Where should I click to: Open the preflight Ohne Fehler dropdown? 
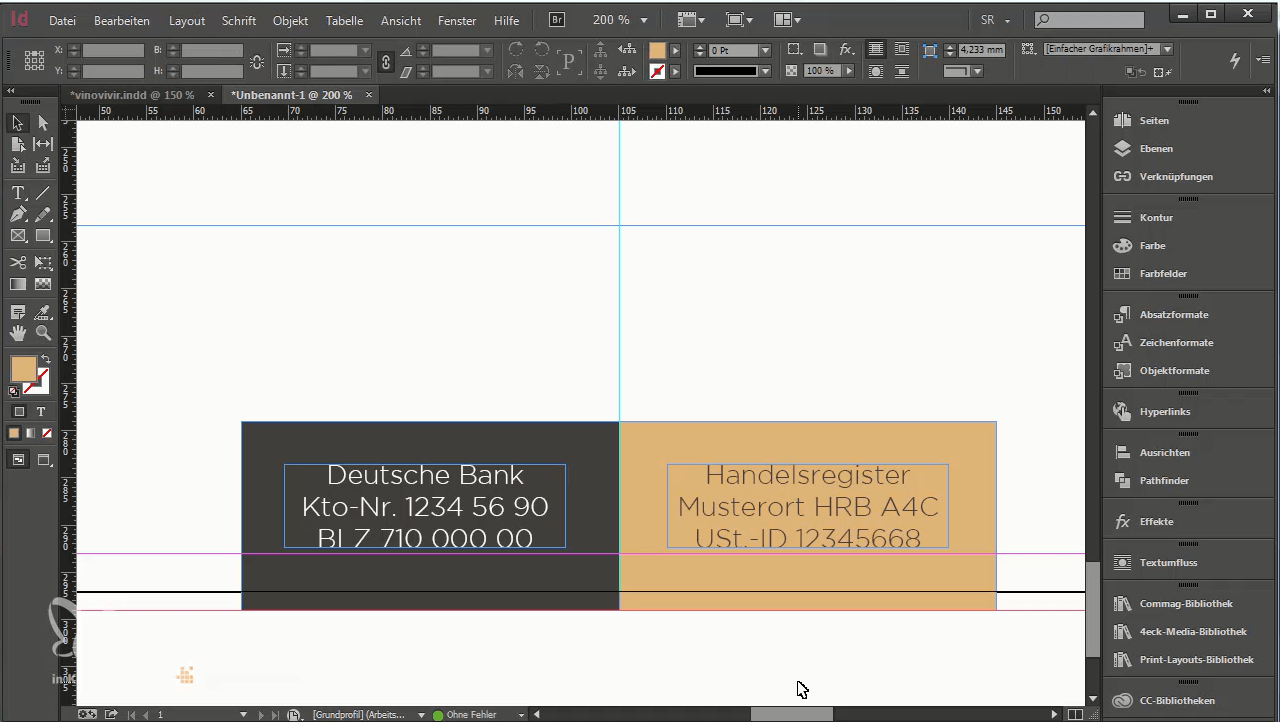coord(521,715)
